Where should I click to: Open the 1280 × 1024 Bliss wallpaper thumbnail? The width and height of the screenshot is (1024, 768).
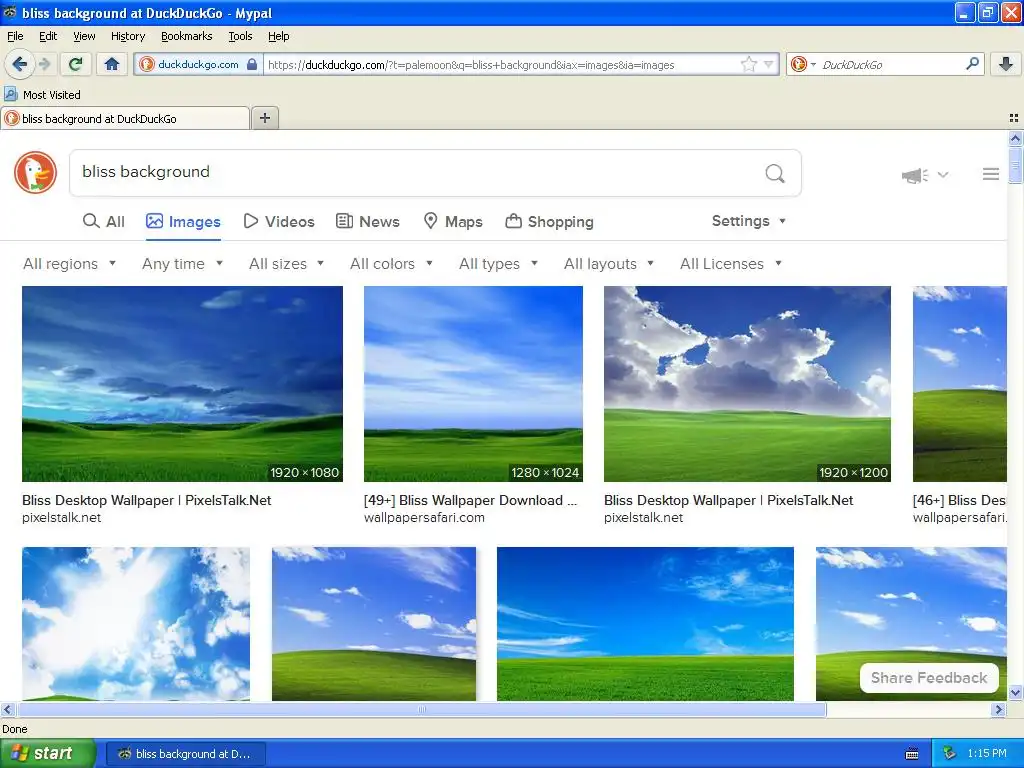(473, 383)
